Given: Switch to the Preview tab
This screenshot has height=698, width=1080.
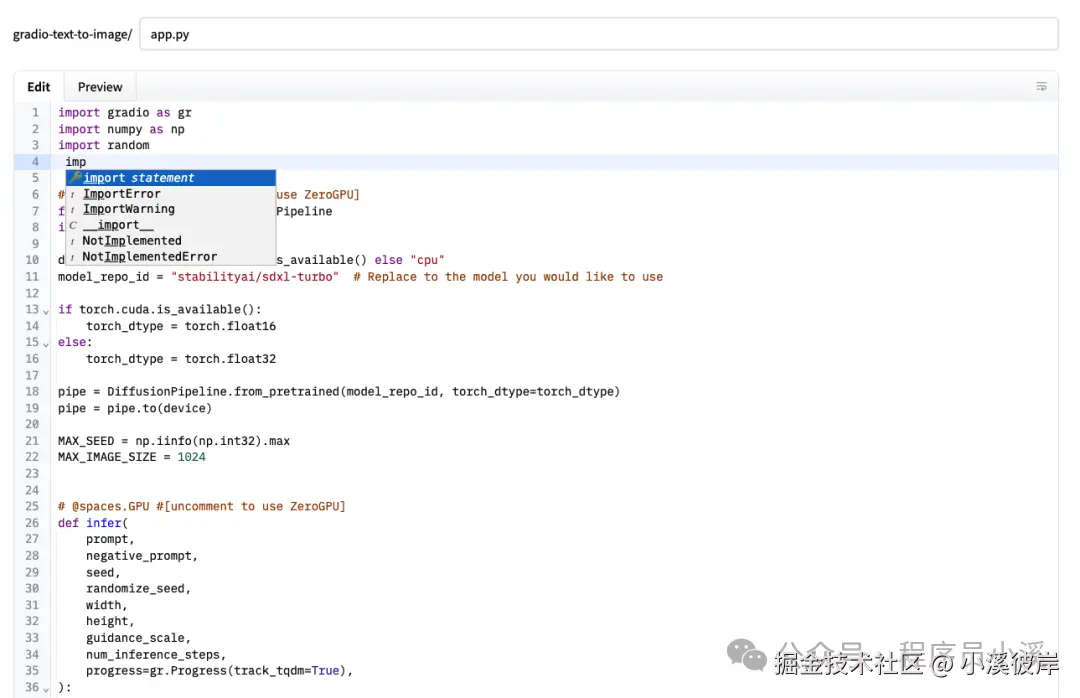Looking at the screenshot, I should pyautogui.click(x=100, y=87).
